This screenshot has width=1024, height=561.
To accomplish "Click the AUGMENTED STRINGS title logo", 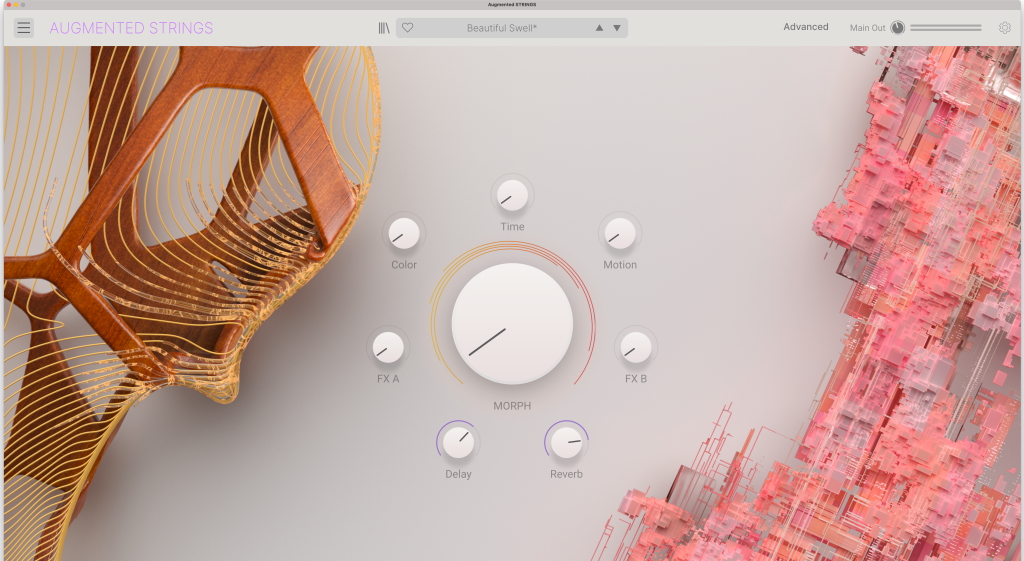I will click(x=131, y=28).
